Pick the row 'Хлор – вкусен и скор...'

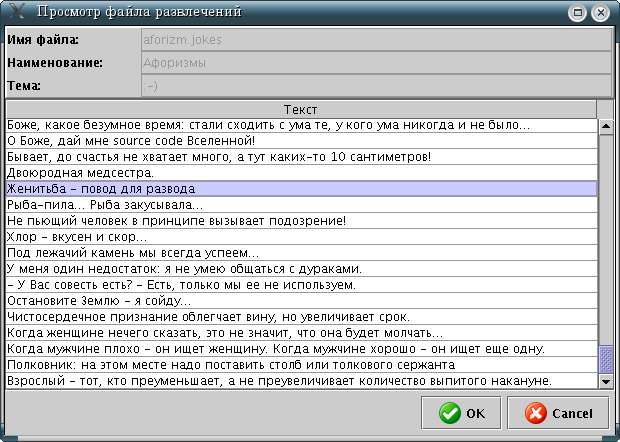pos(300,237)
